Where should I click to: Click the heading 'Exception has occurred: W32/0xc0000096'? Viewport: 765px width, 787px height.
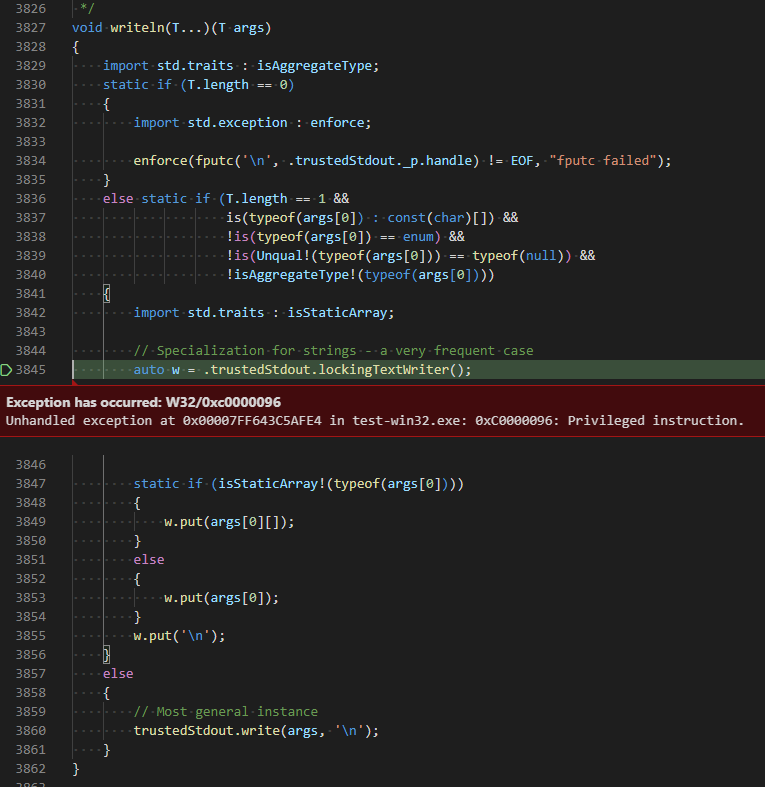(x=144, y=403)
